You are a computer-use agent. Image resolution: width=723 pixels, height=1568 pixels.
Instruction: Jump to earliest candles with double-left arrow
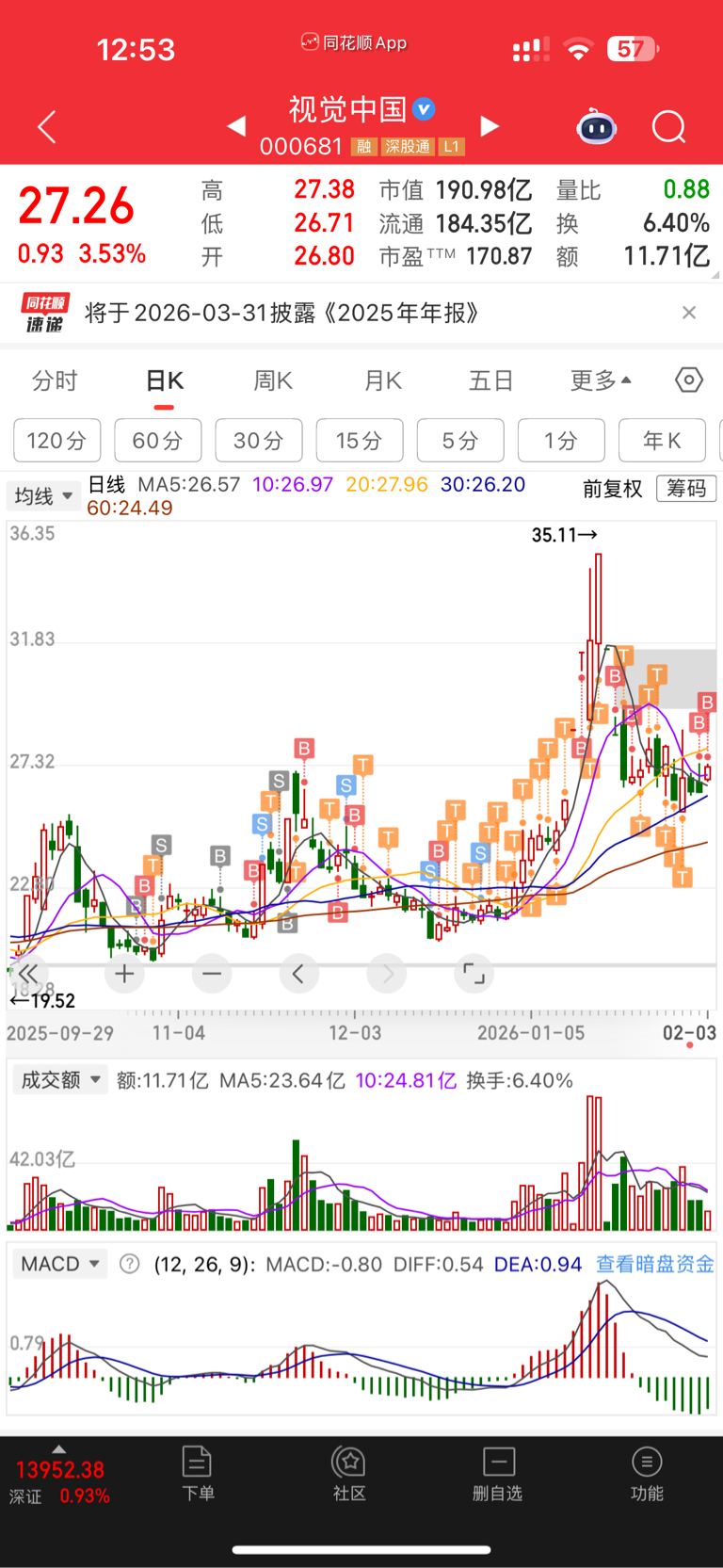pos(28,974)
